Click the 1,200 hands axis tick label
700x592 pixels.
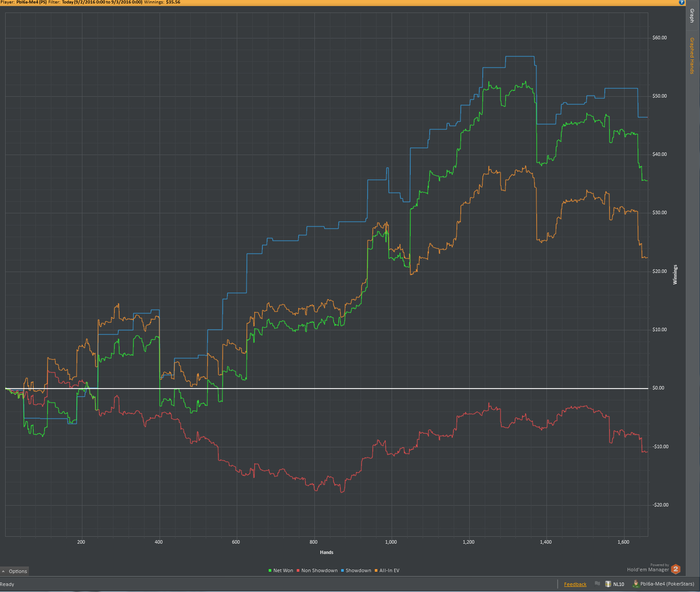click(x=469, y=542)
